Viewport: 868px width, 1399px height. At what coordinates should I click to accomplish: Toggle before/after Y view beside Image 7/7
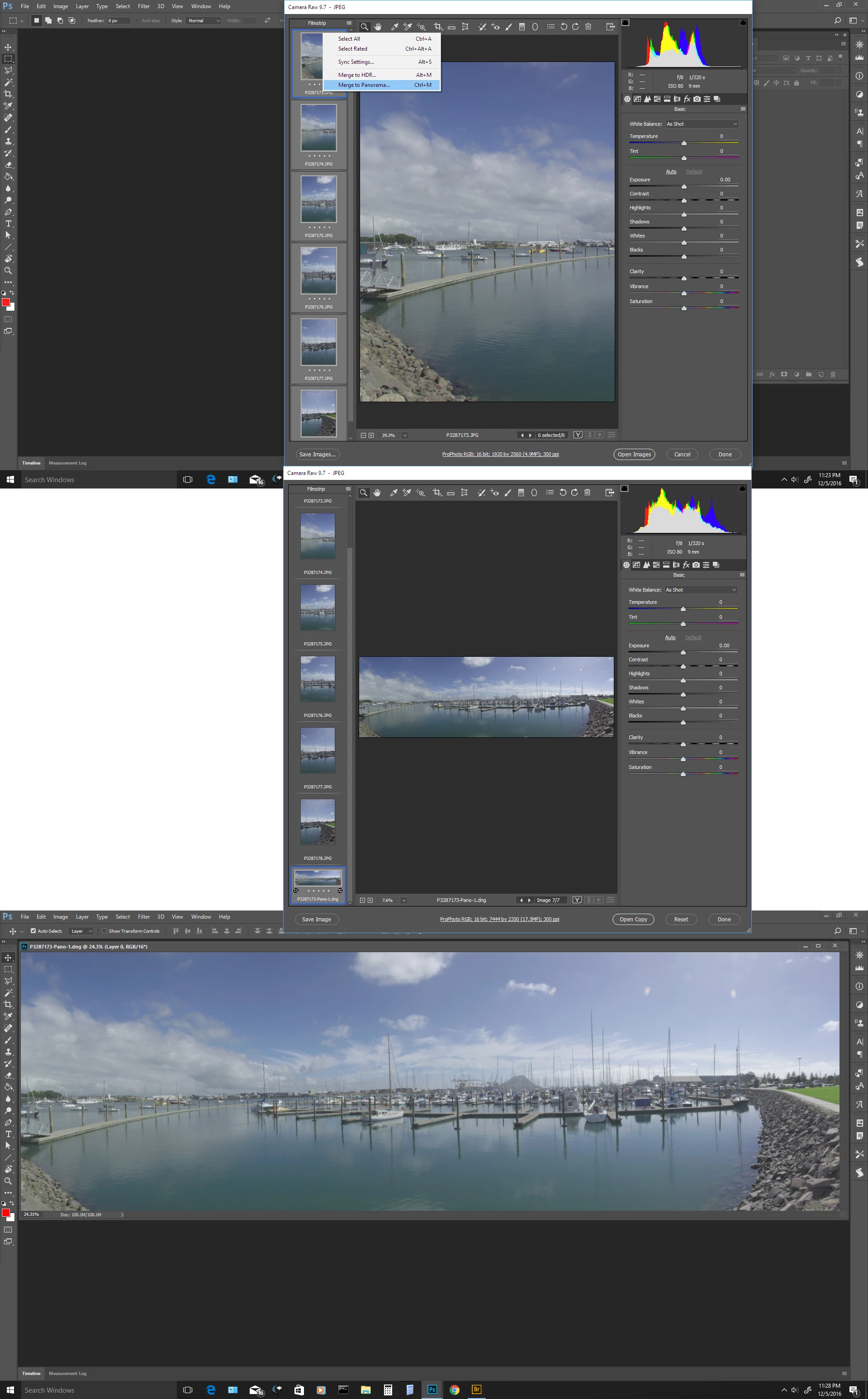click(577, 900)
